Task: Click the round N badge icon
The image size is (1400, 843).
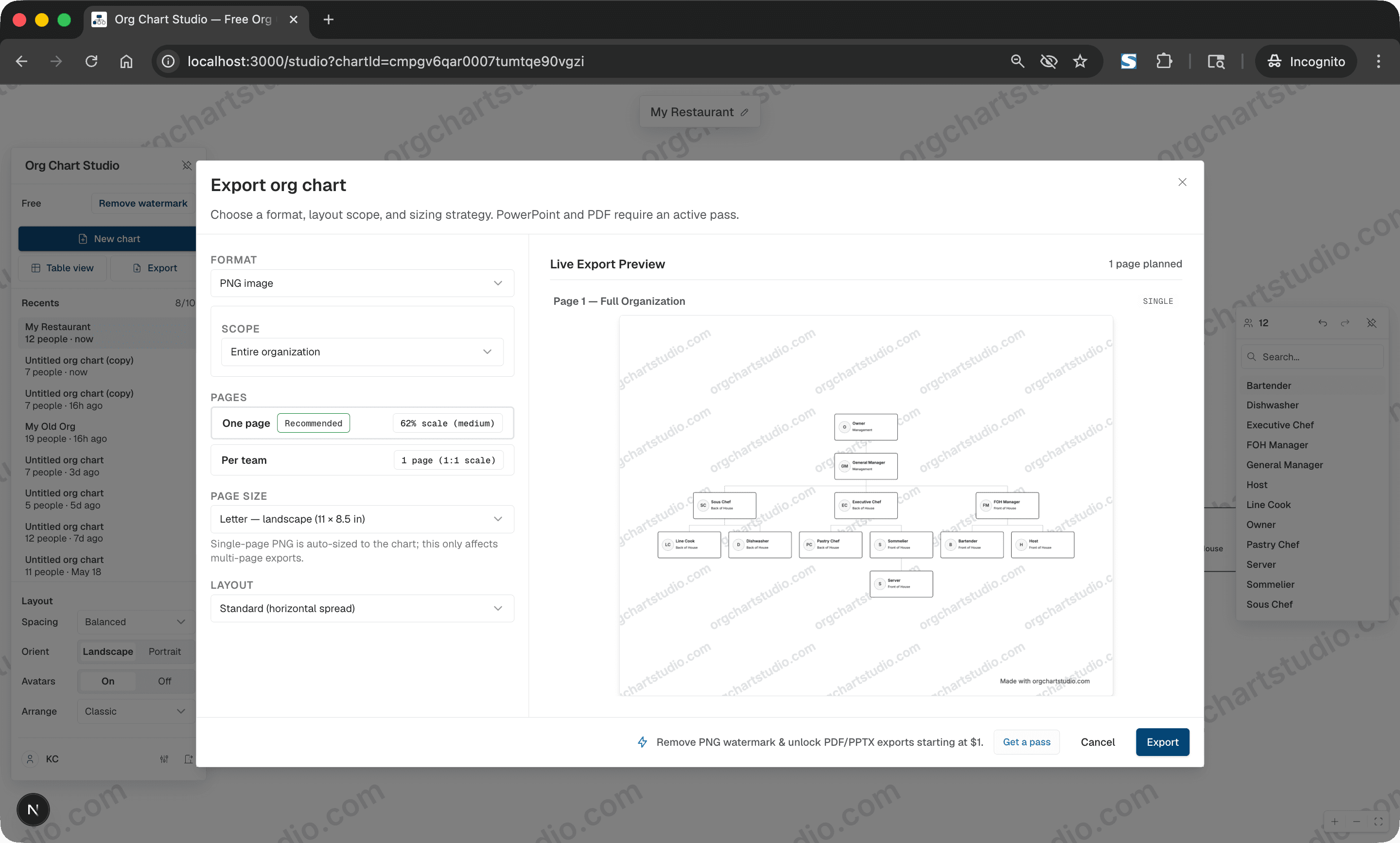Action: (x=33, y=809)
